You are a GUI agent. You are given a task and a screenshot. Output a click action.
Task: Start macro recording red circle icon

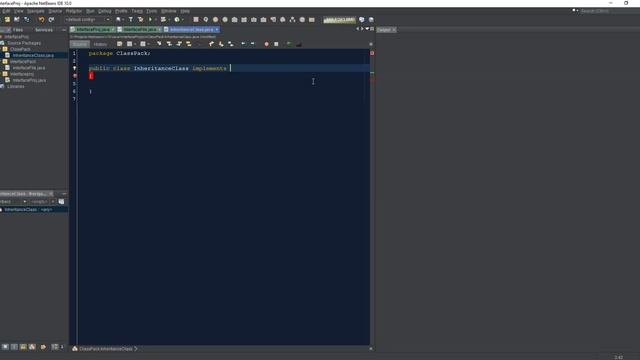tap(267, 44)
